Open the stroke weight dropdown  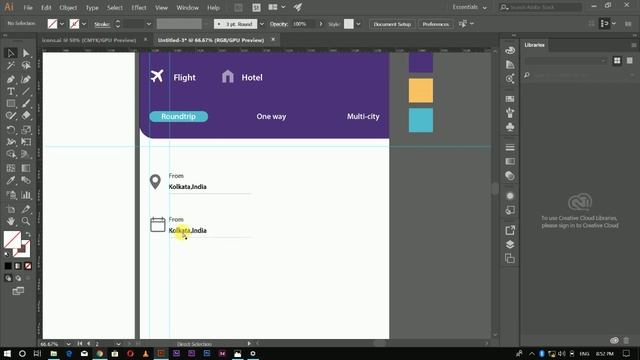[149, 24]
